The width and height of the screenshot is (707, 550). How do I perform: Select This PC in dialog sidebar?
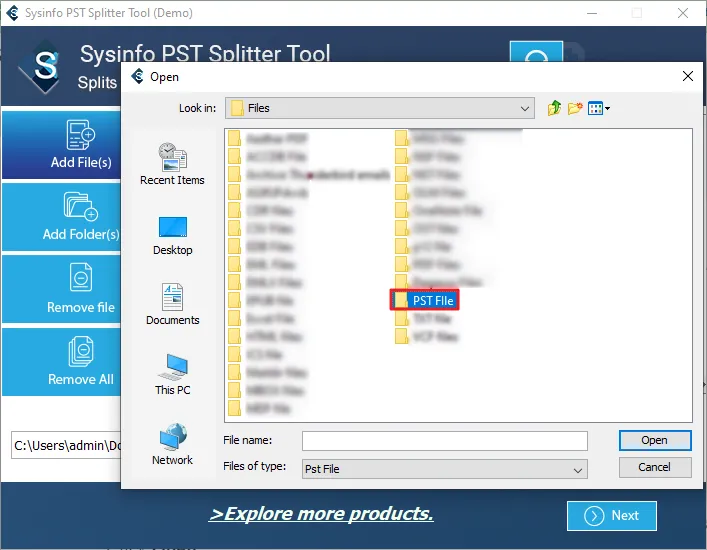[x=172, y=375]
